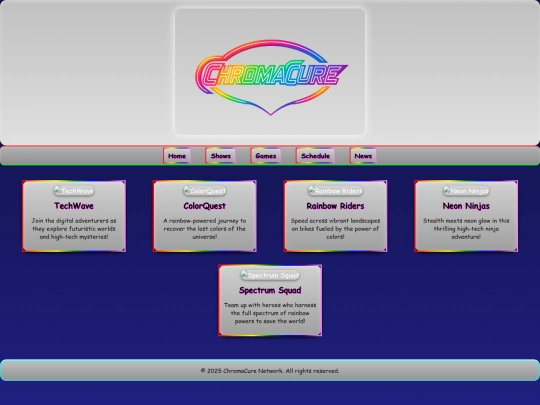Click the ColorQuest broken image thumbnail
Image resolution: width=540 pixels, height=405 pixels.
205,191
